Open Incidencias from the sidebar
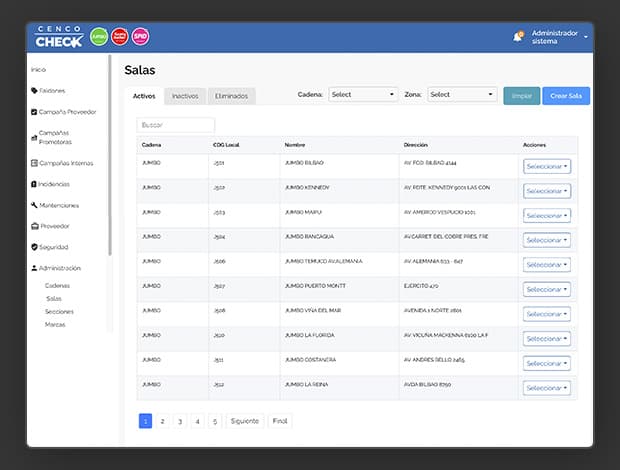This screenshot has width=620, height=470. tap(54, 184)
